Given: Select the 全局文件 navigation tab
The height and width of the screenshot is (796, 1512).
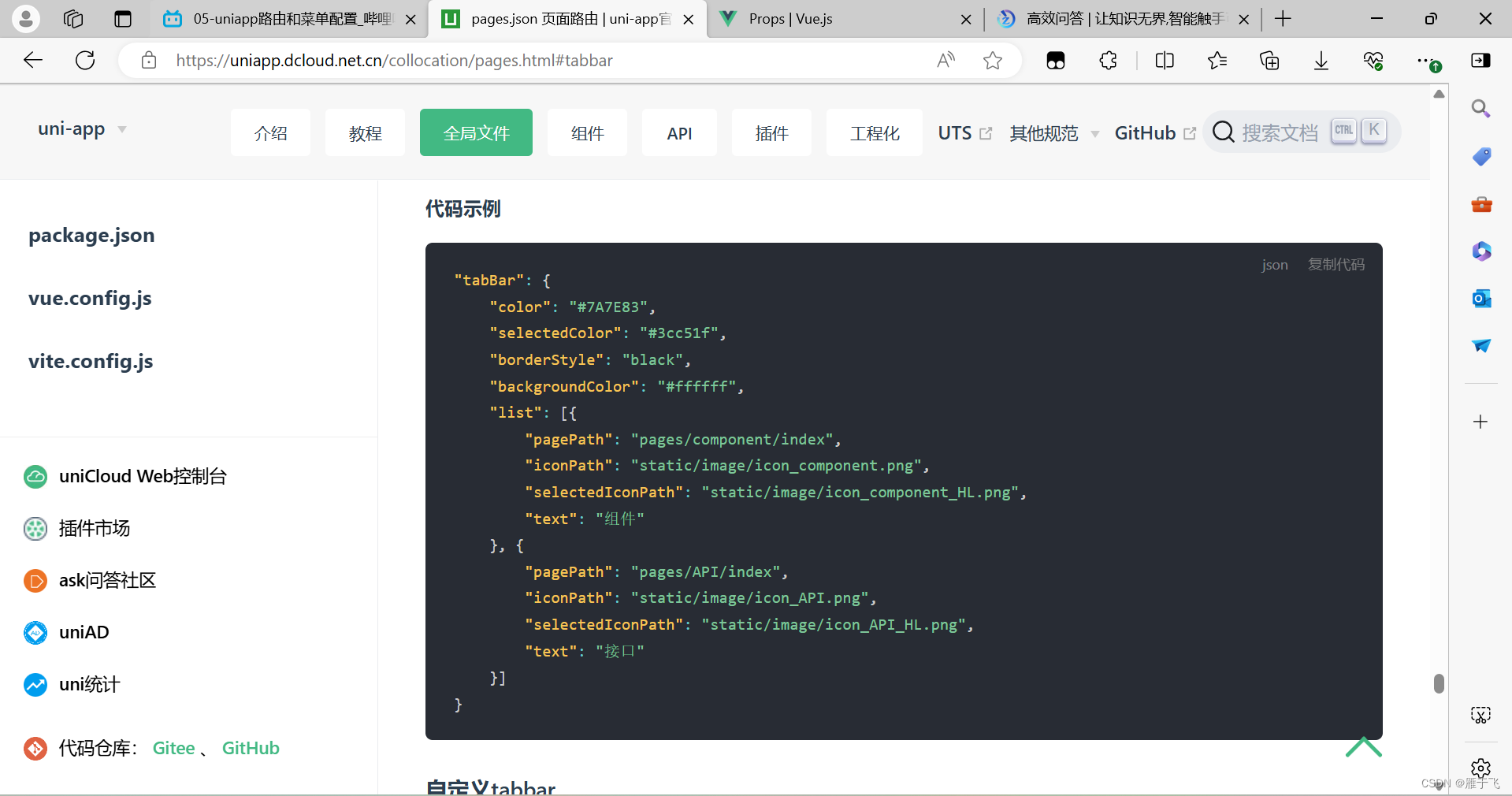Looking at the screenshot, I should (x=476, y=132).
